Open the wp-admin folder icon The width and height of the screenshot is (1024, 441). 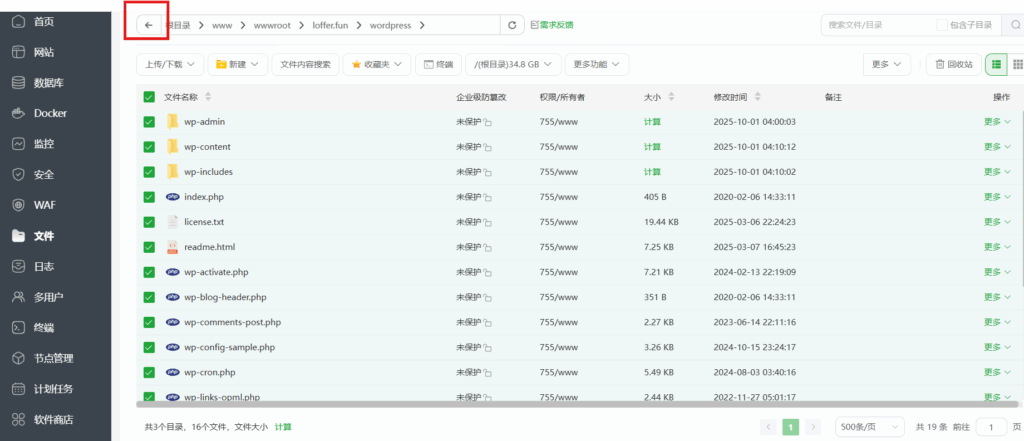[172, 122]
